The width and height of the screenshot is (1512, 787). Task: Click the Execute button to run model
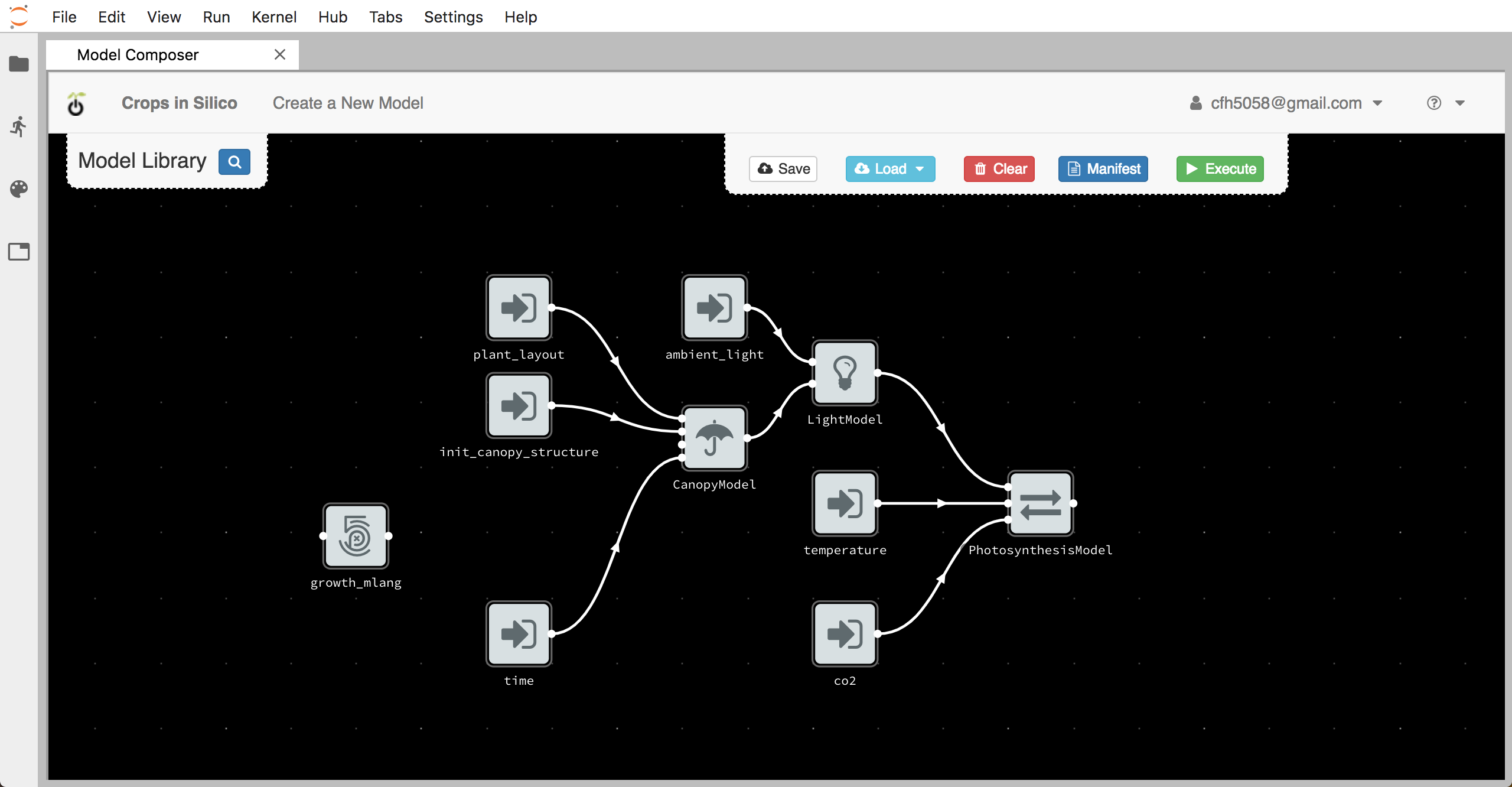pyautogui.click(x=1221, y=168)
